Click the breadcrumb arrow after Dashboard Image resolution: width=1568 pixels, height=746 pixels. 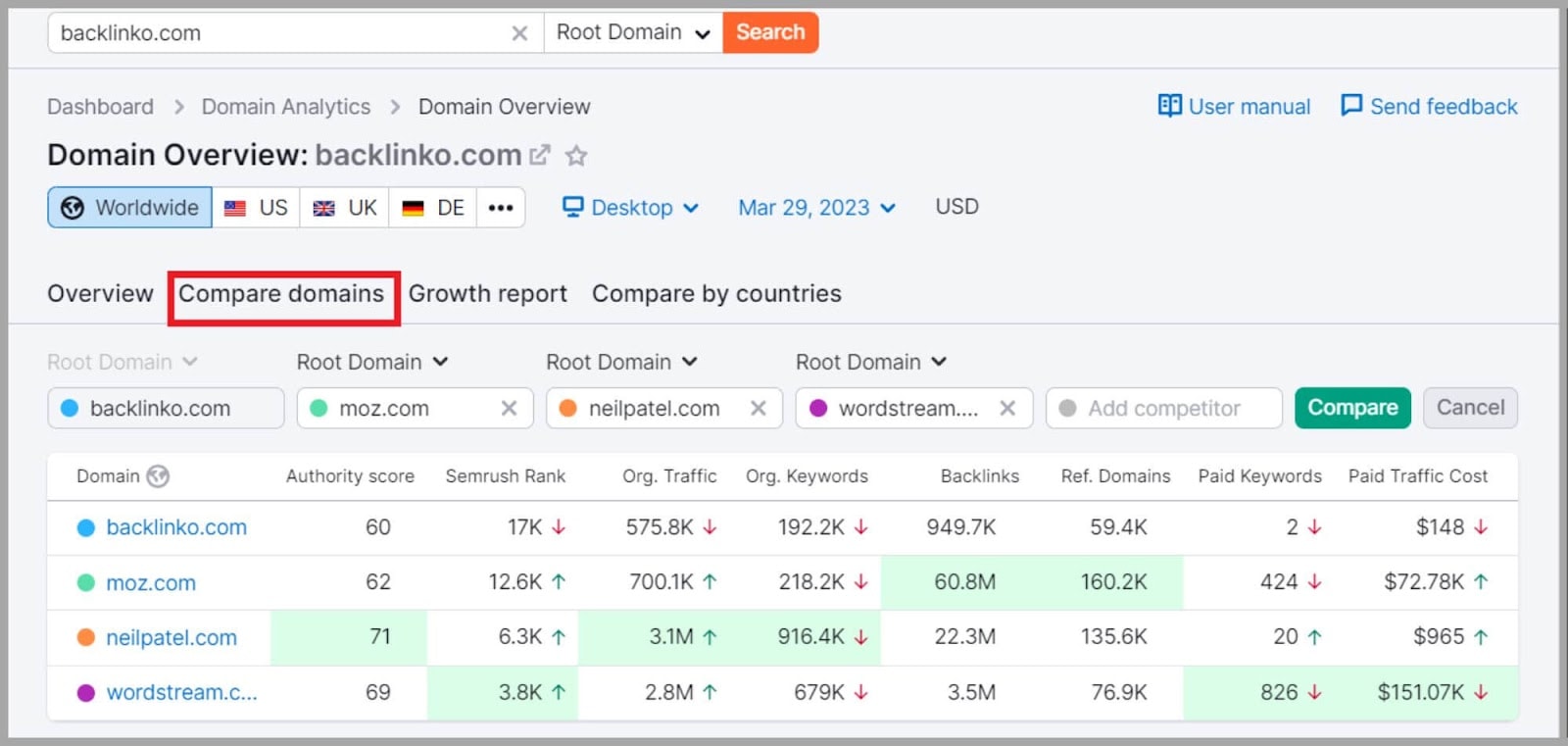(x=178, y=107)
